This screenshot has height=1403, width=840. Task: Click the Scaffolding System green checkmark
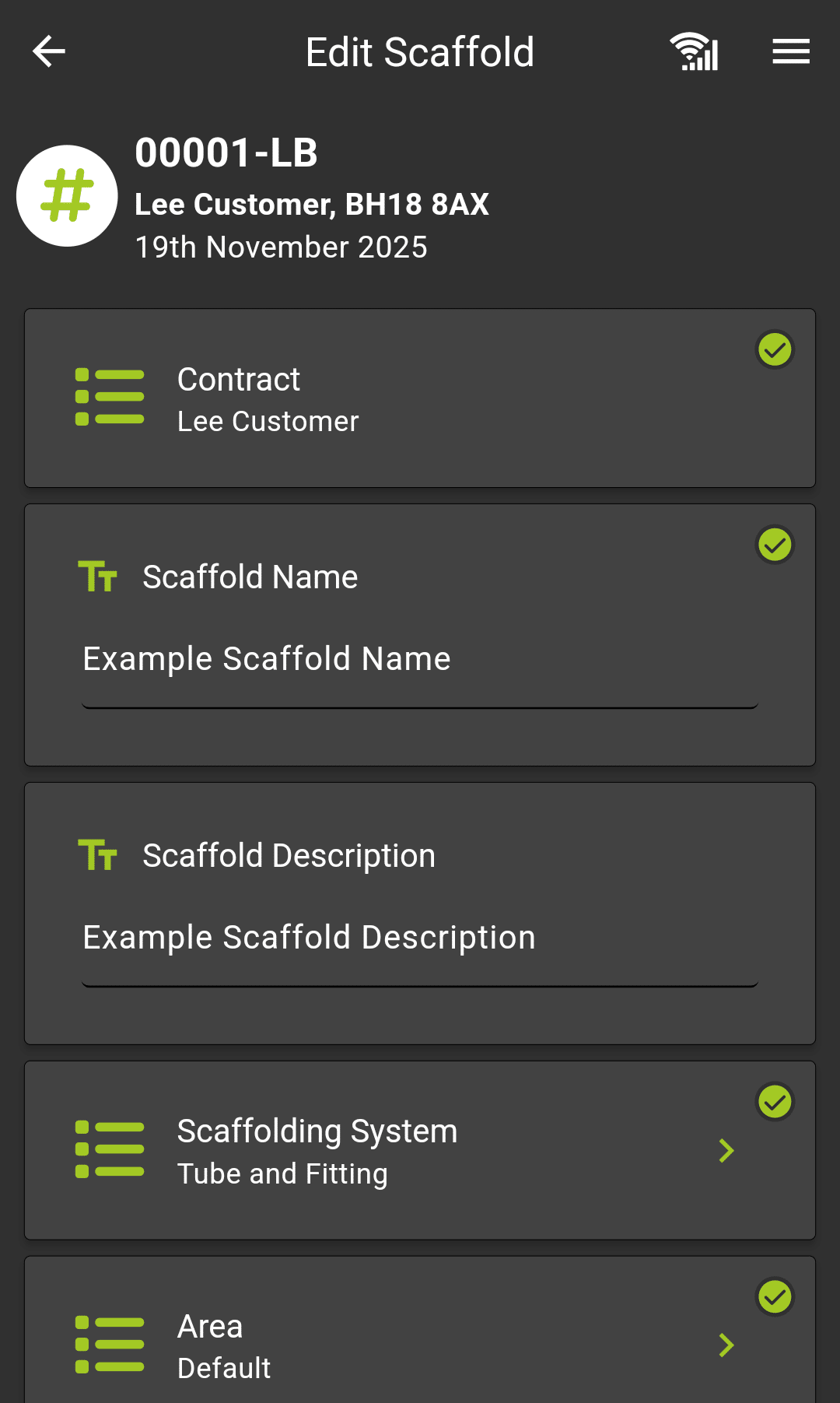click(x=775, y=1102)
